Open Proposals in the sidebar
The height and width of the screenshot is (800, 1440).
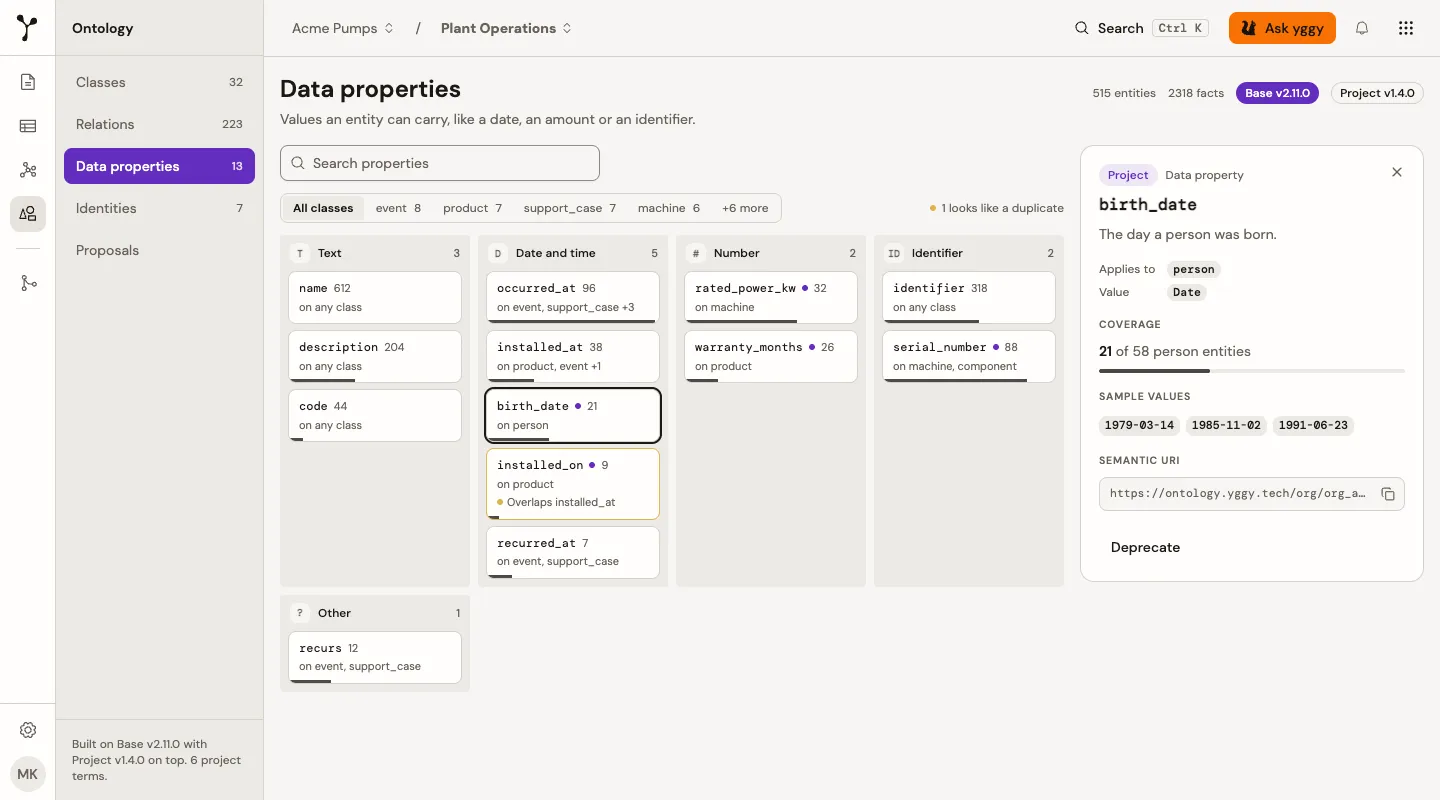[159, 250]
